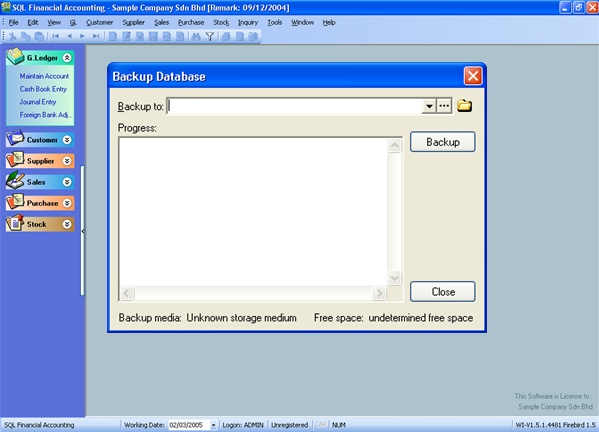599x432 pixels.
Task: Click the filter funnel icon in toolbar
Action: click(x=210, y=37)
